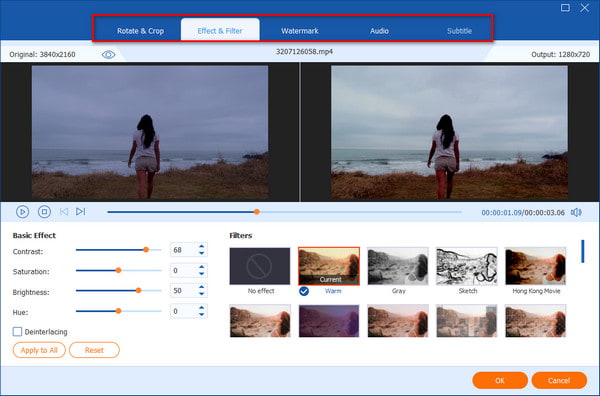The width and height of the screenshot is (600, 396).
Task: Mute the volume speaker icon
Action: [x=576, y=212]
